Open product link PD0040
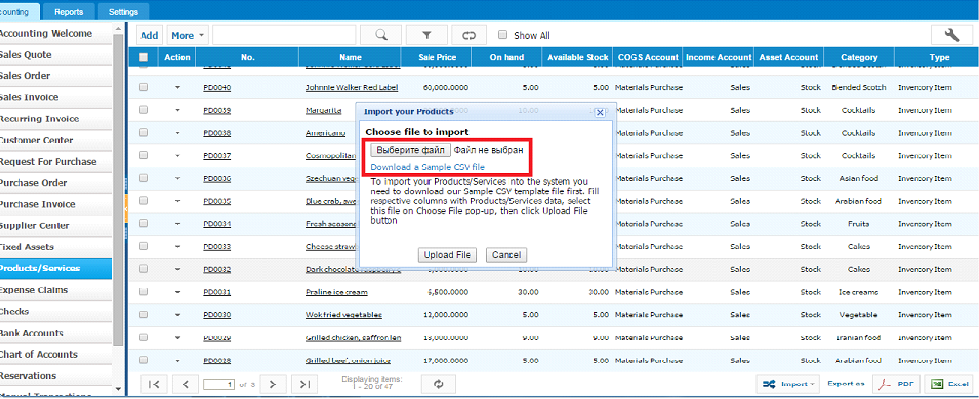The image size is (979, 399). 217,87
